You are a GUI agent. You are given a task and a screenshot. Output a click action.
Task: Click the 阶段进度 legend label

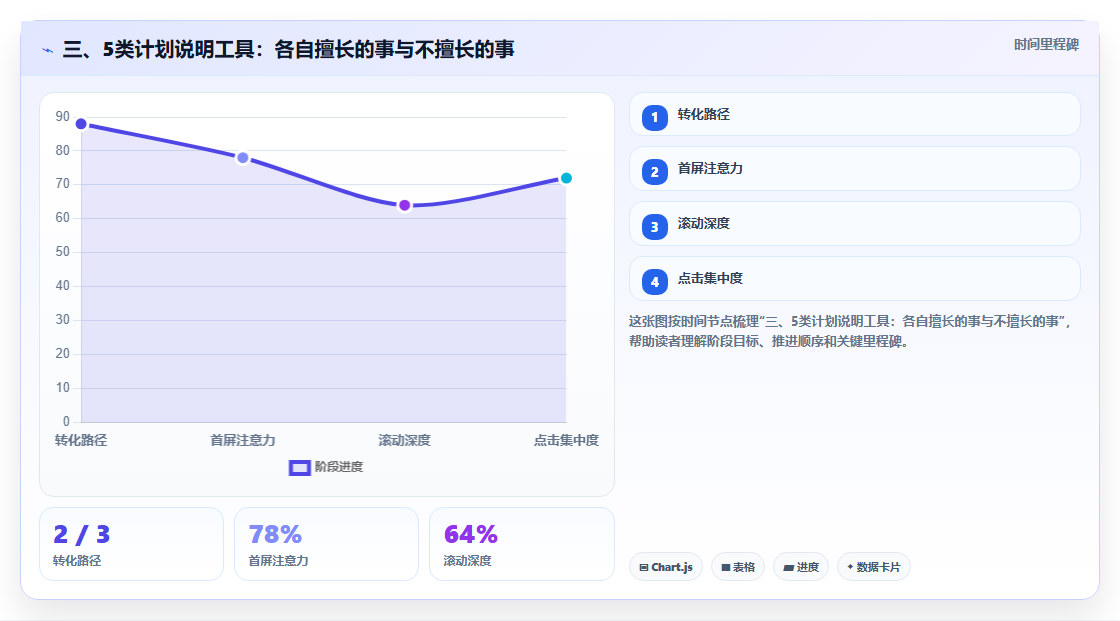[x=339, y=467]
